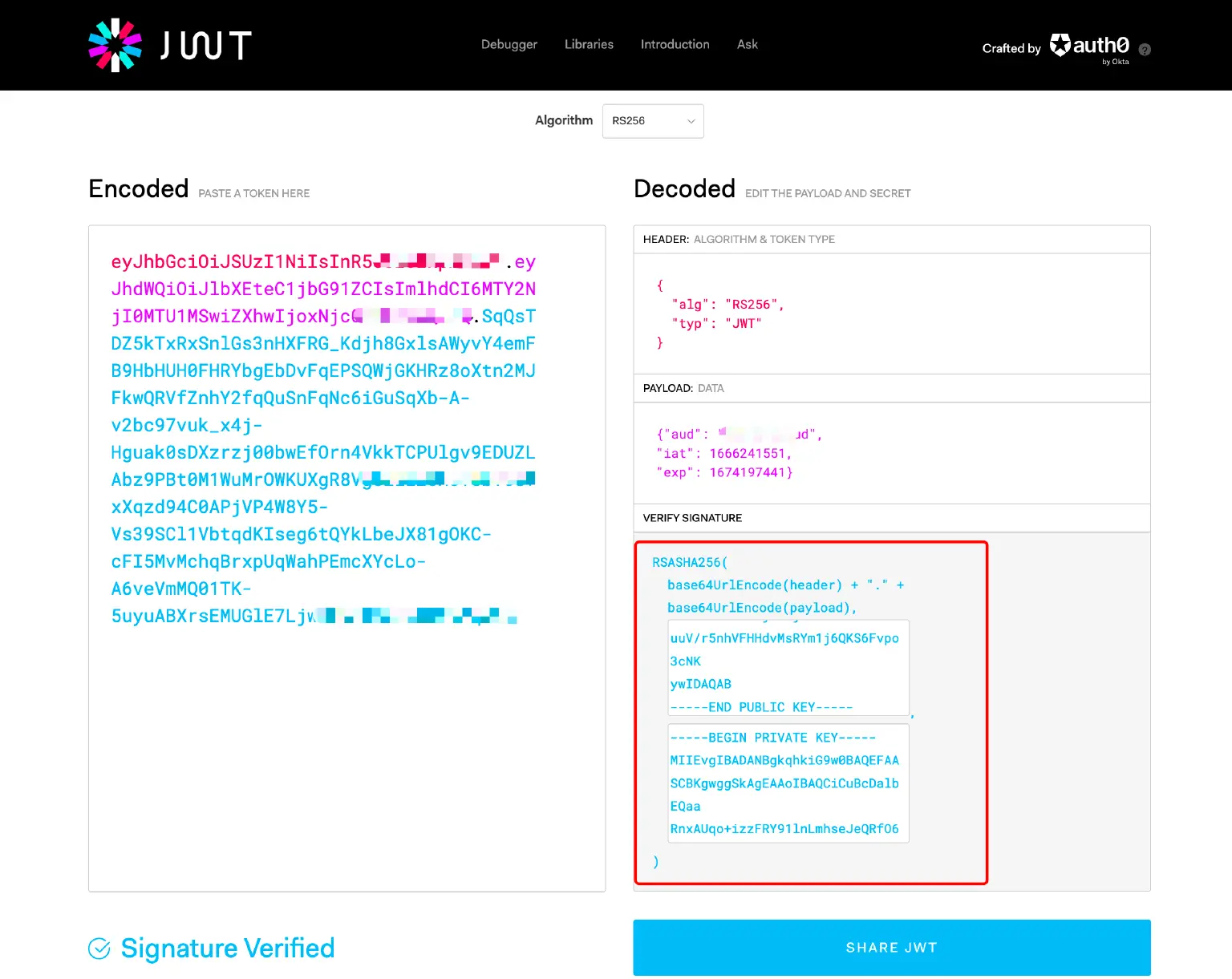Click the chevron inside the RS256 selector

pos(691,121)
